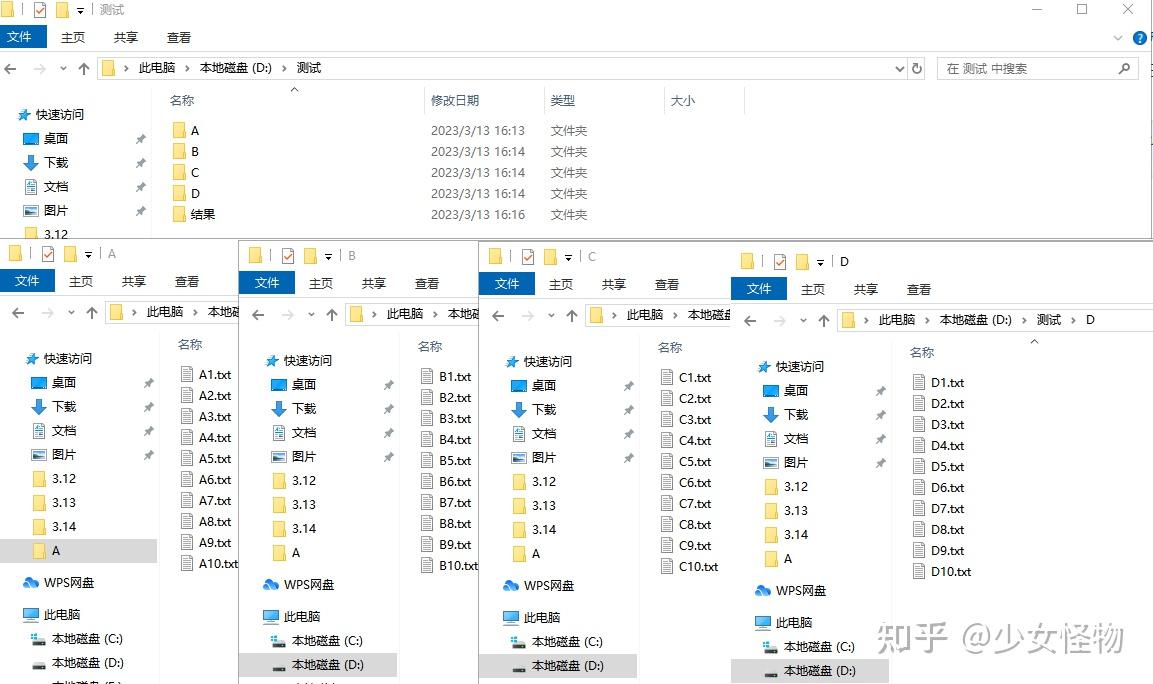
Task: Unpin 桌面 from Quick Access using its pin icon
Action: [141, 140]
